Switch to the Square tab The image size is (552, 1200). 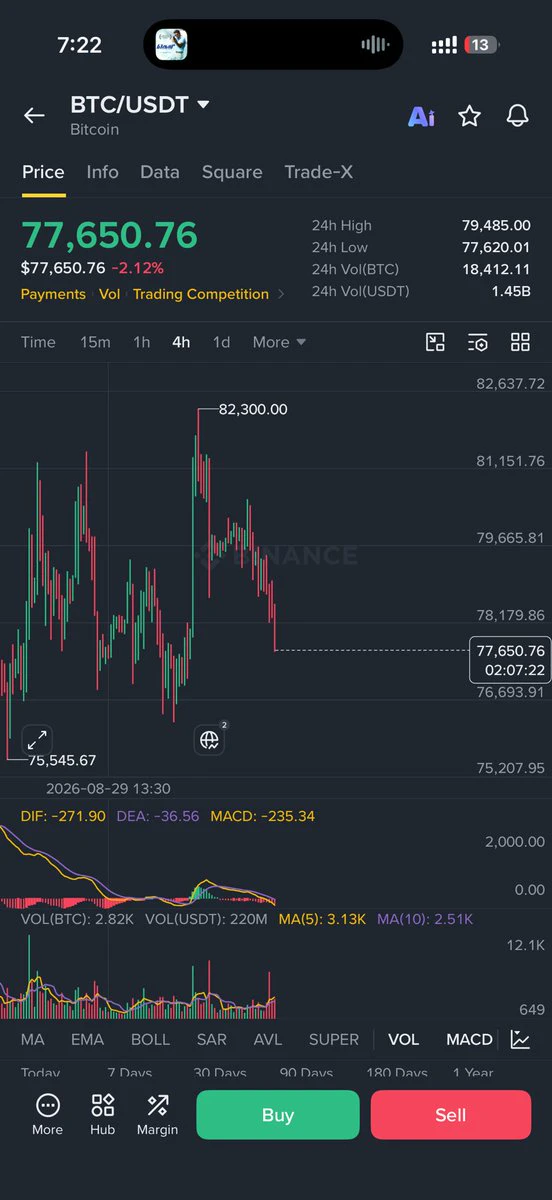[x=232, y=172]
